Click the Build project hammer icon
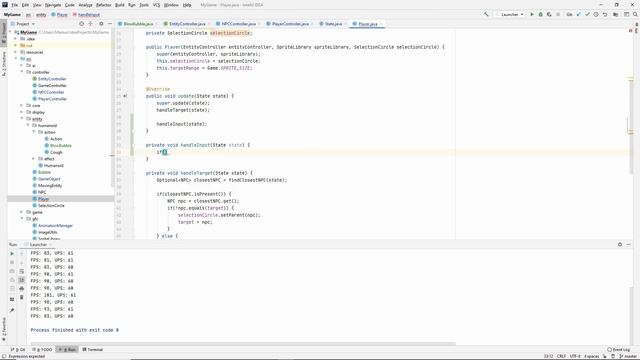This screenshot has width=640, height=360. pos(486,14)
